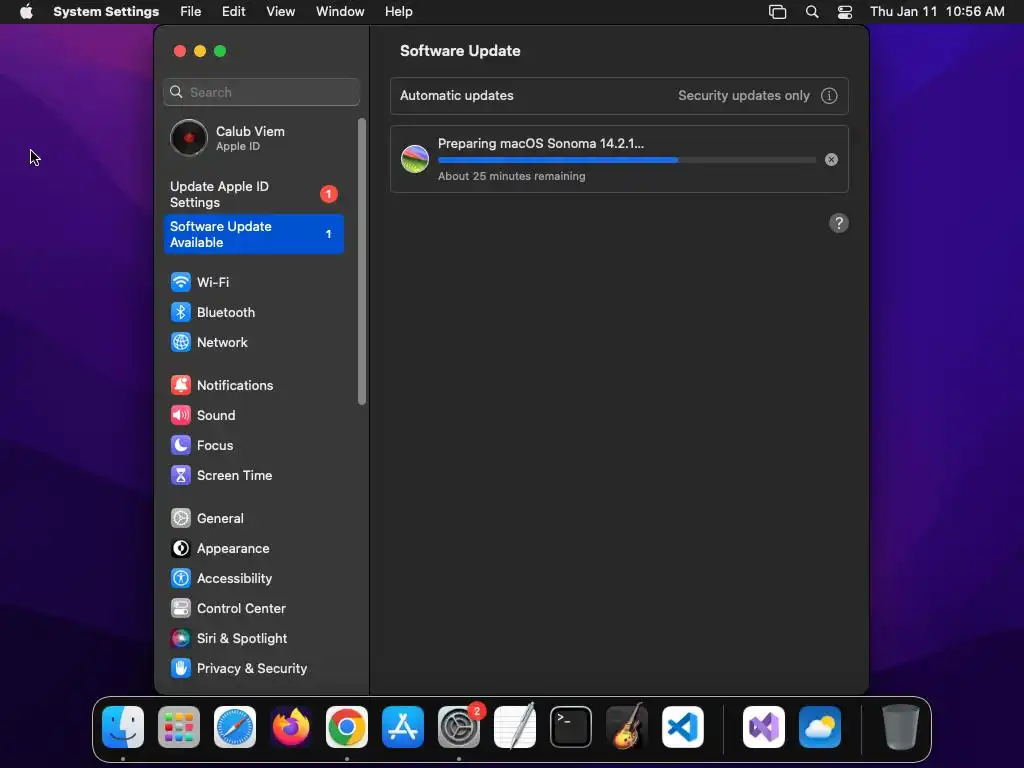Open the Apple menu
The image size is (1024, 768).
[x=26, y=12]
